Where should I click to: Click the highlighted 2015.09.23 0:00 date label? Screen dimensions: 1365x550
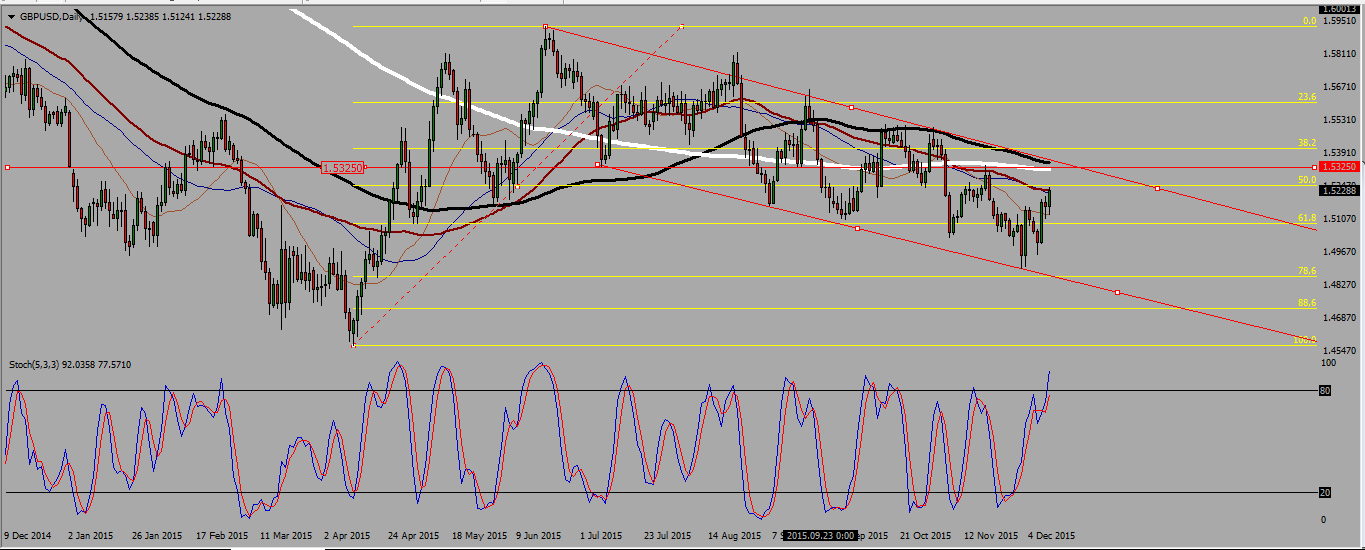pyautogui.click(x=819, y=536)
